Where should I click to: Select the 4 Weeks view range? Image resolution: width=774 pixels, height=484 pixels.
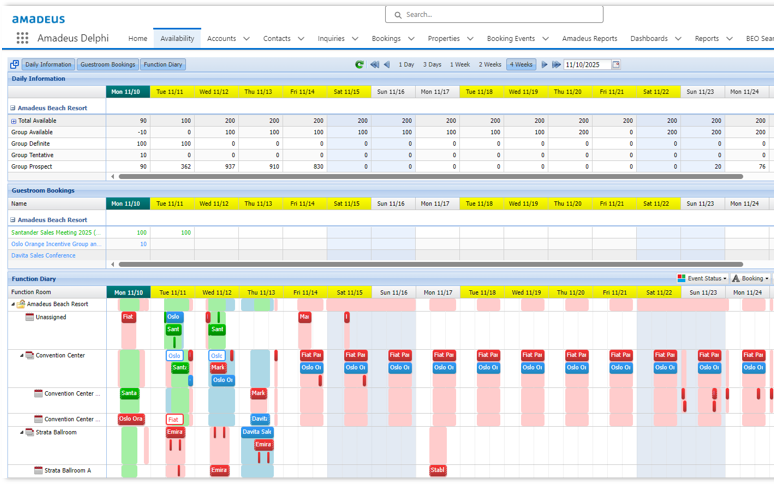521,64
